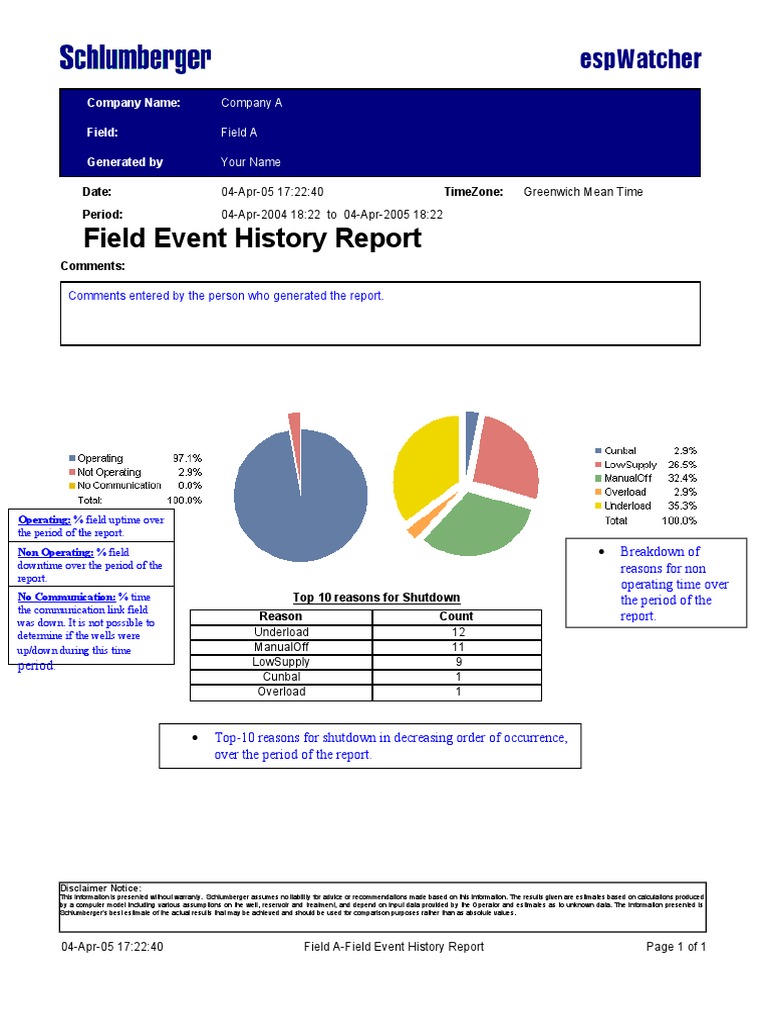
Task: Click the 'Reason' column header
Action: [x=281, y=616]
